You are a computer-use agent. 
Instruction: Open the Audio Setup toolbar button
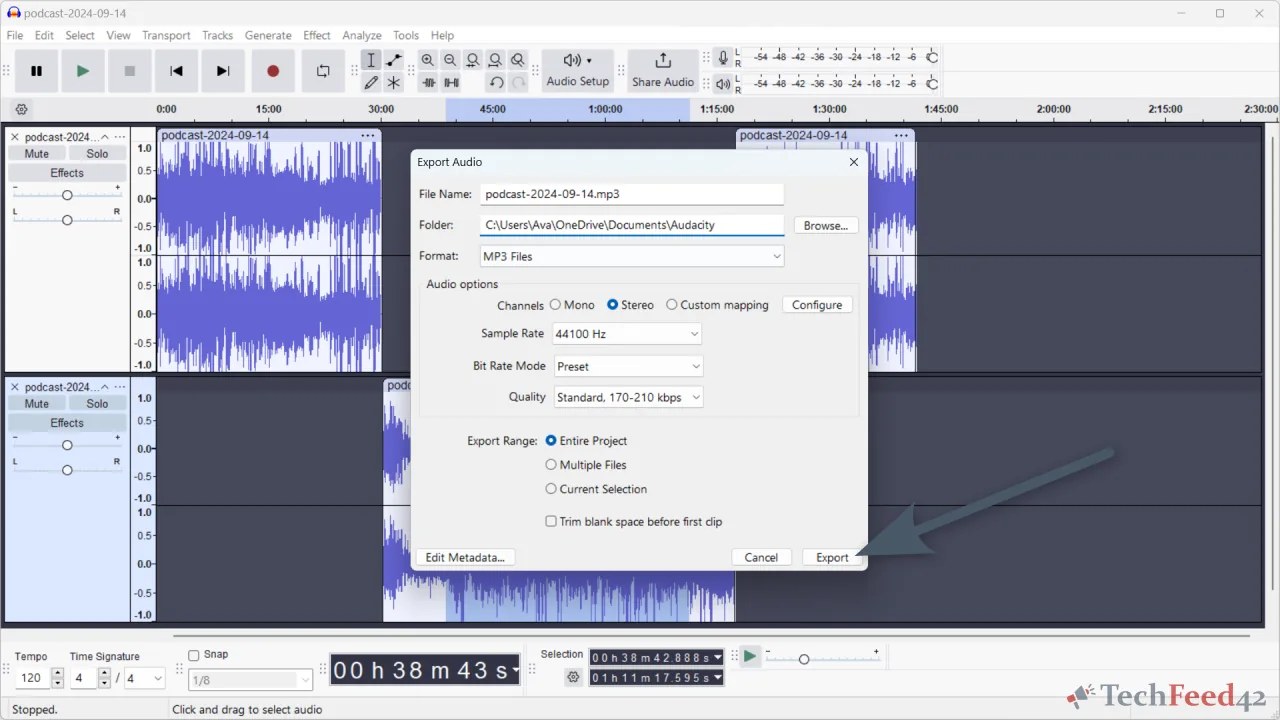tap(577, 71)
